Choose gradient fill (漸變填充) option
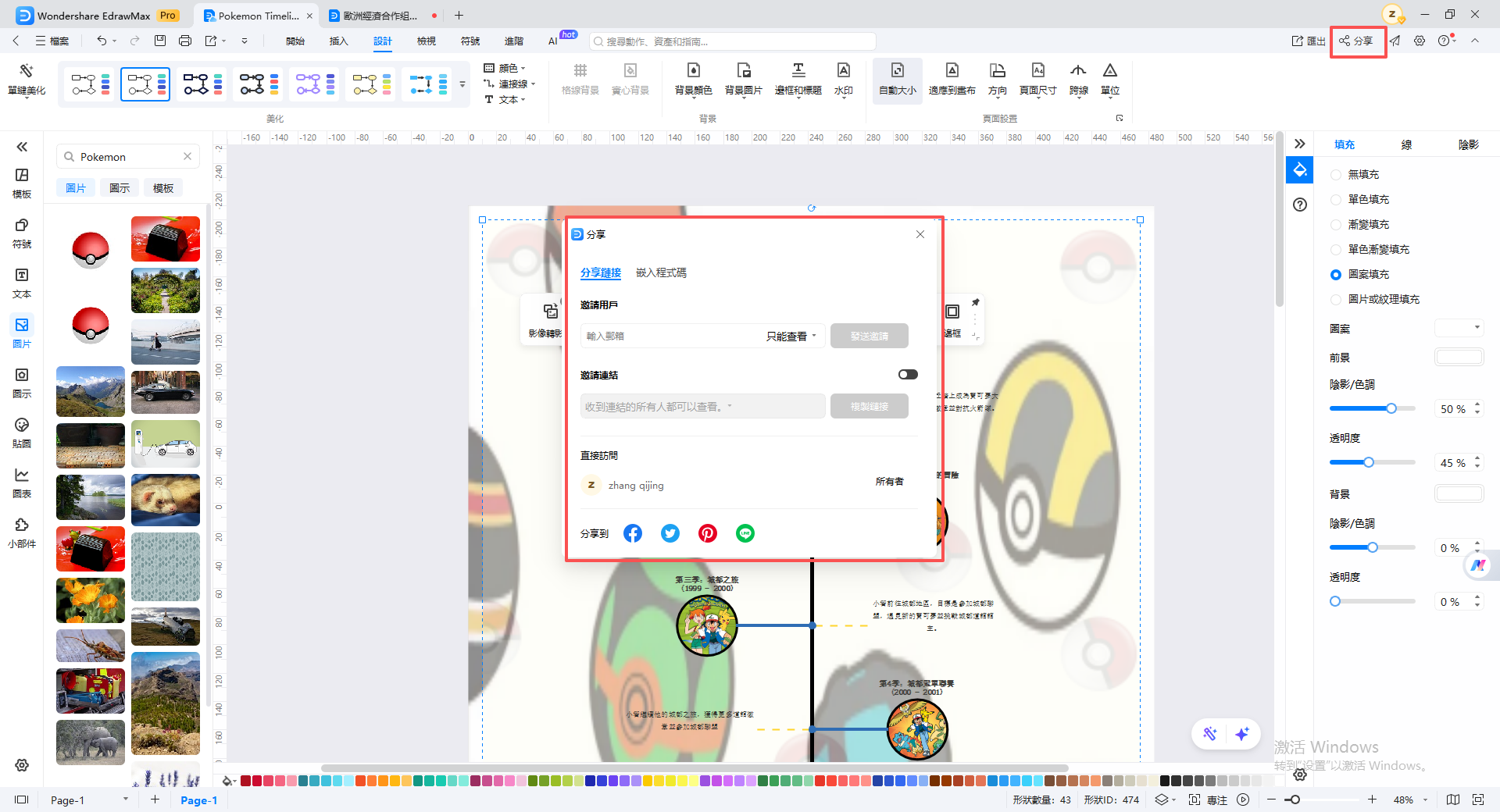Screen dimensions: 1500x812 click(1336, 225)
